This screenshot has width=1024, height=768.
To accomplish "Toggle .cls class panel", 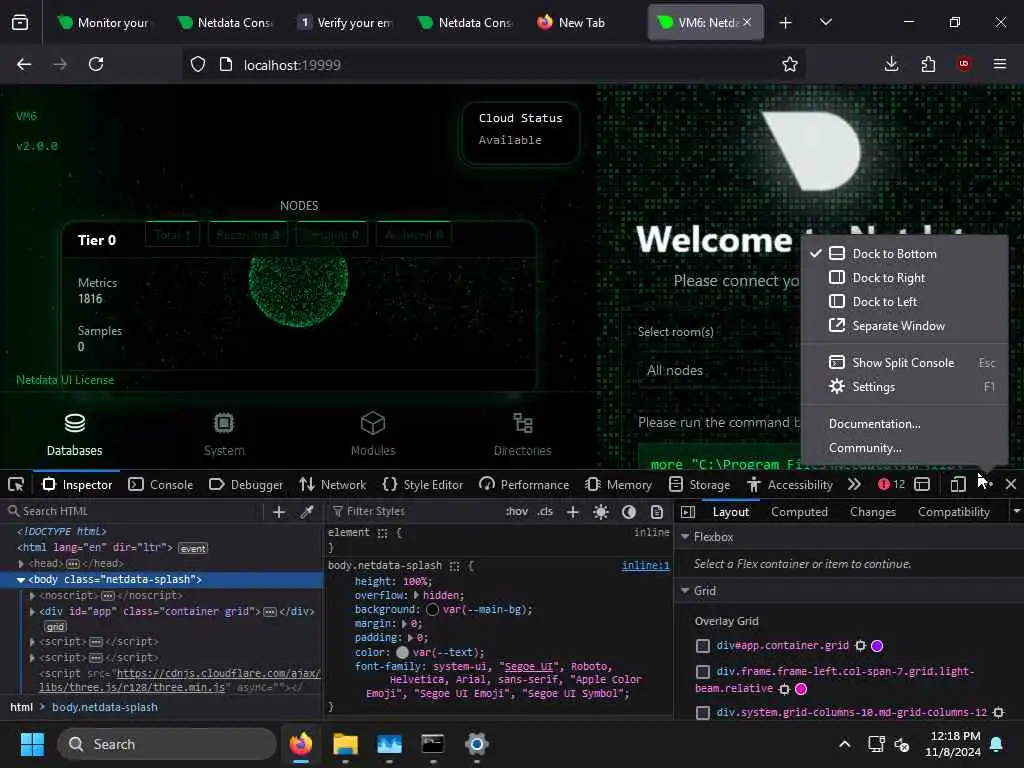I will tap(545, 511).
